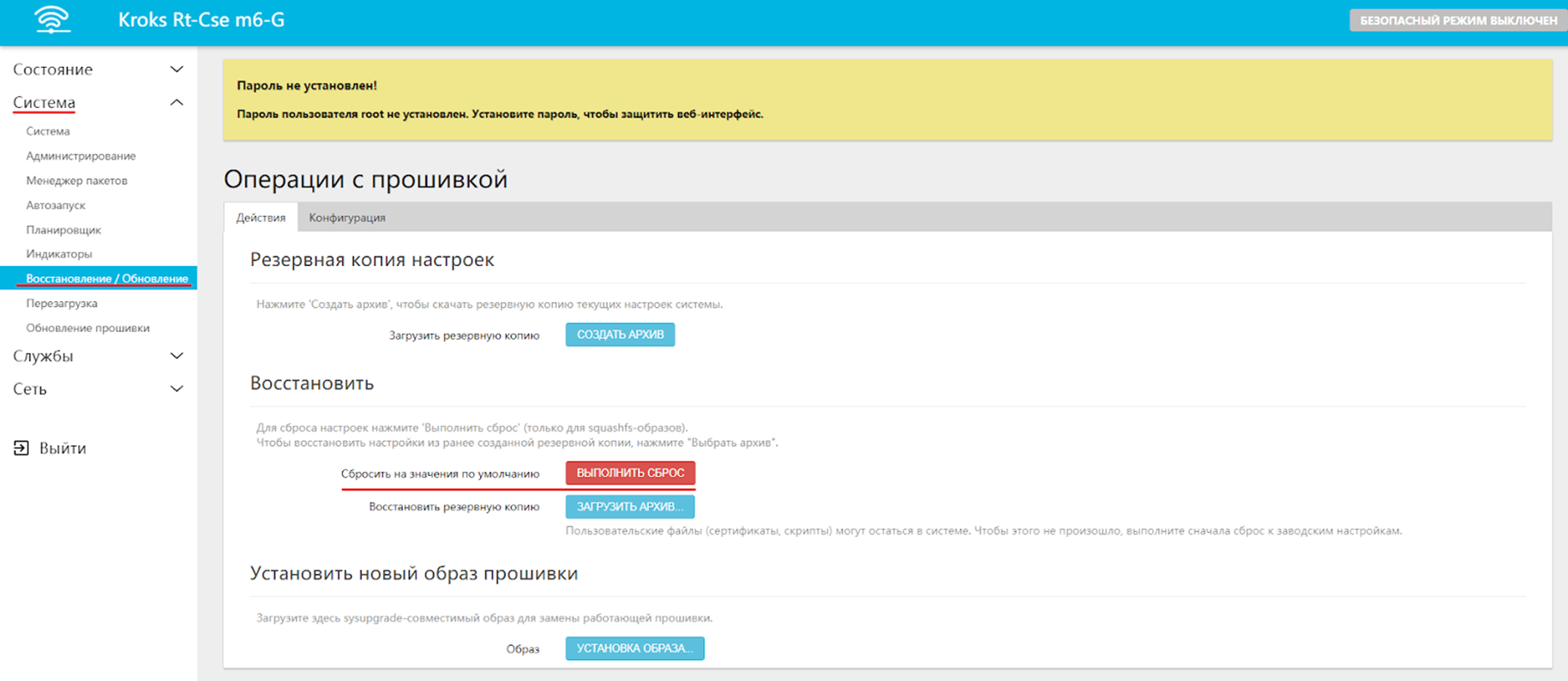The height and width of the screenshot is (681, 1568).
Task: Click the logout icon beside Выйти
Action: (21, 448)
